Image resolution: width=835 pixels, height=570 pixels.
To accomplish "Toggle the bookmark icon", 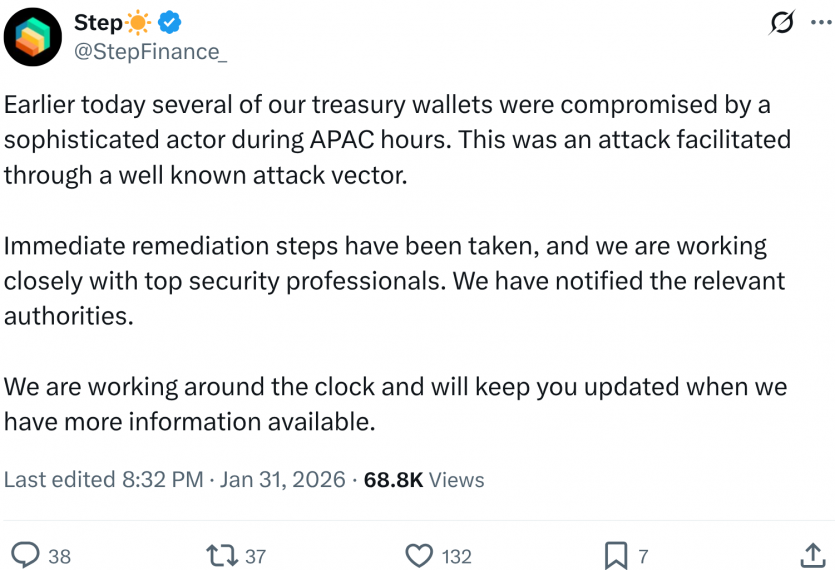I will coord(616,555).
